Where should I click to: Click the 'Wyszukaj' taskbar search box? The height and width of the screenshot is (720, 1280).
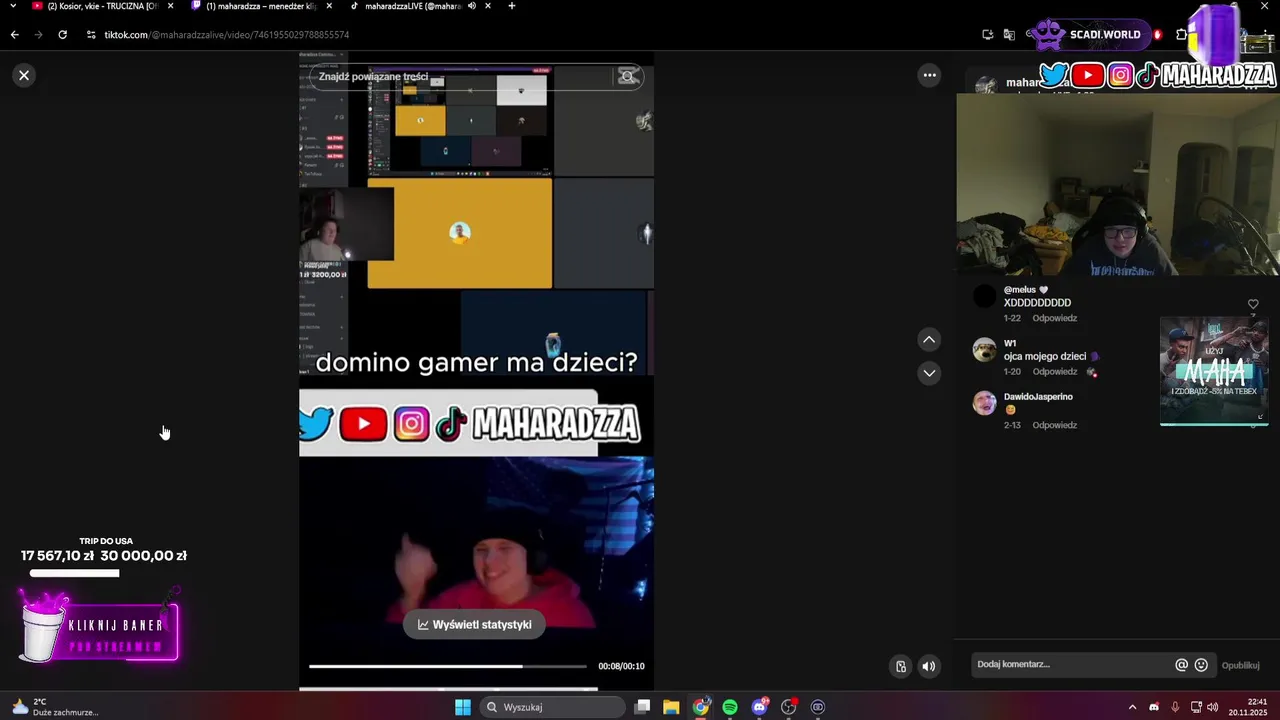click(552, 707)
